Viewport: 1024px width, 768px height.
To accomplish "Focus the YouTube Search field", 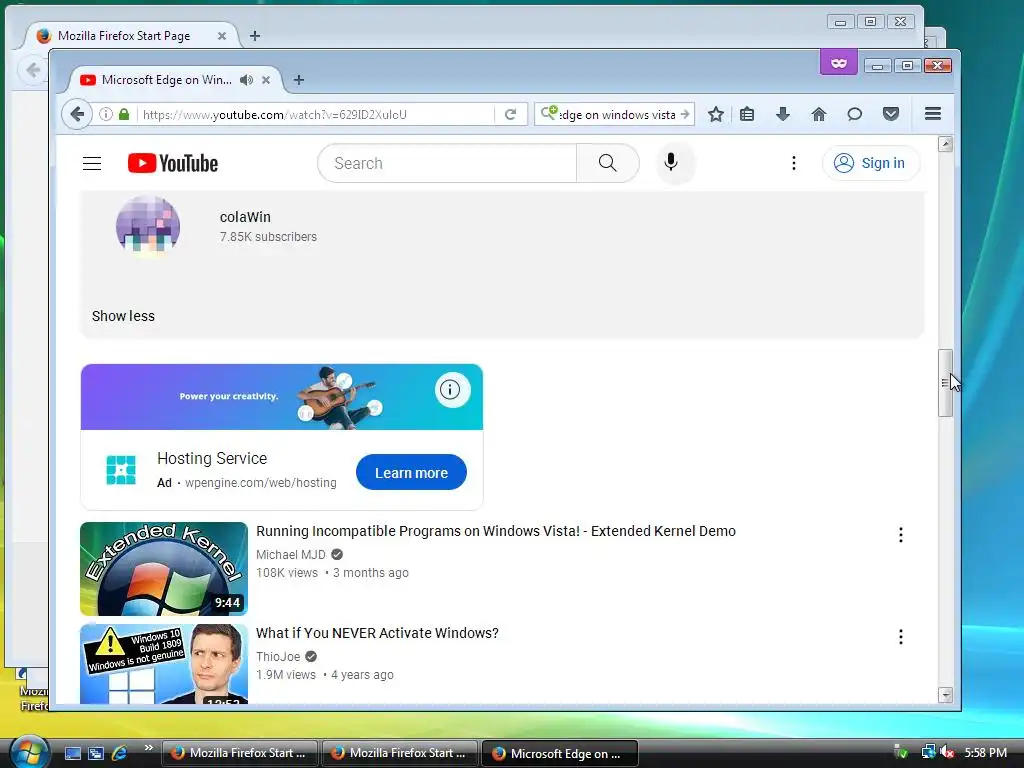I will coord(447,163).
